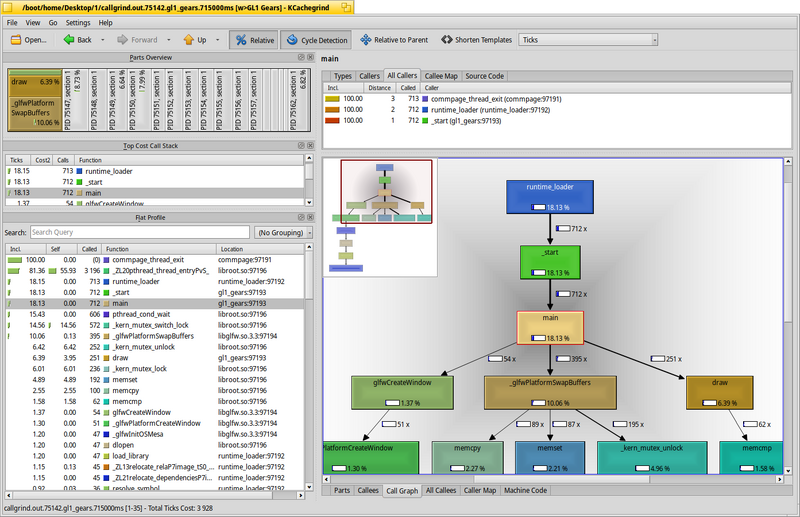The height and width of the screenshot is (517, 800).
Task: Click the green Back arrow icon
Action: point(69,40)
